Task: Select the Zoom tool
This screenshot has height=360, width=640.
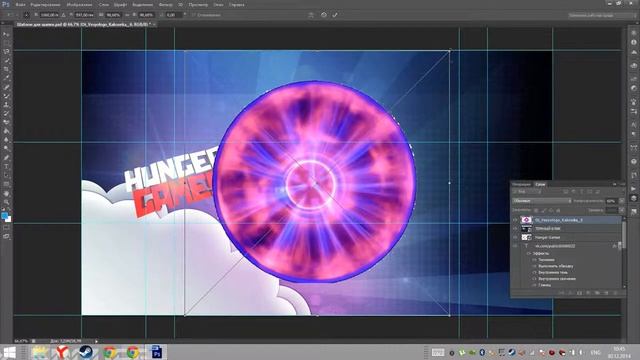Action: click(x=6, y=202)
